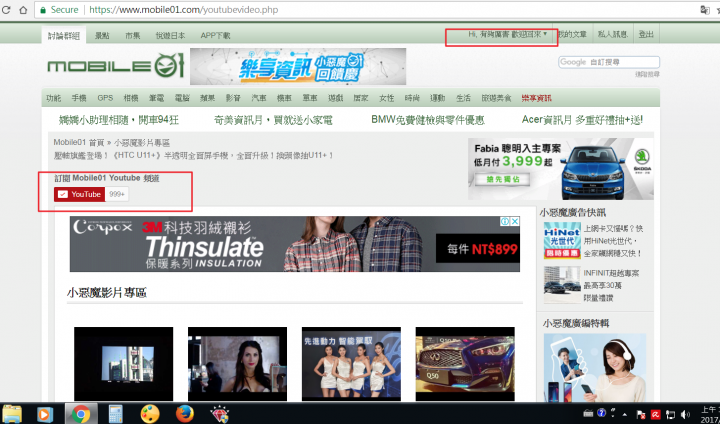Open the 景點 tab
This screenshot has height=424, width=720.
pos(102,35)
